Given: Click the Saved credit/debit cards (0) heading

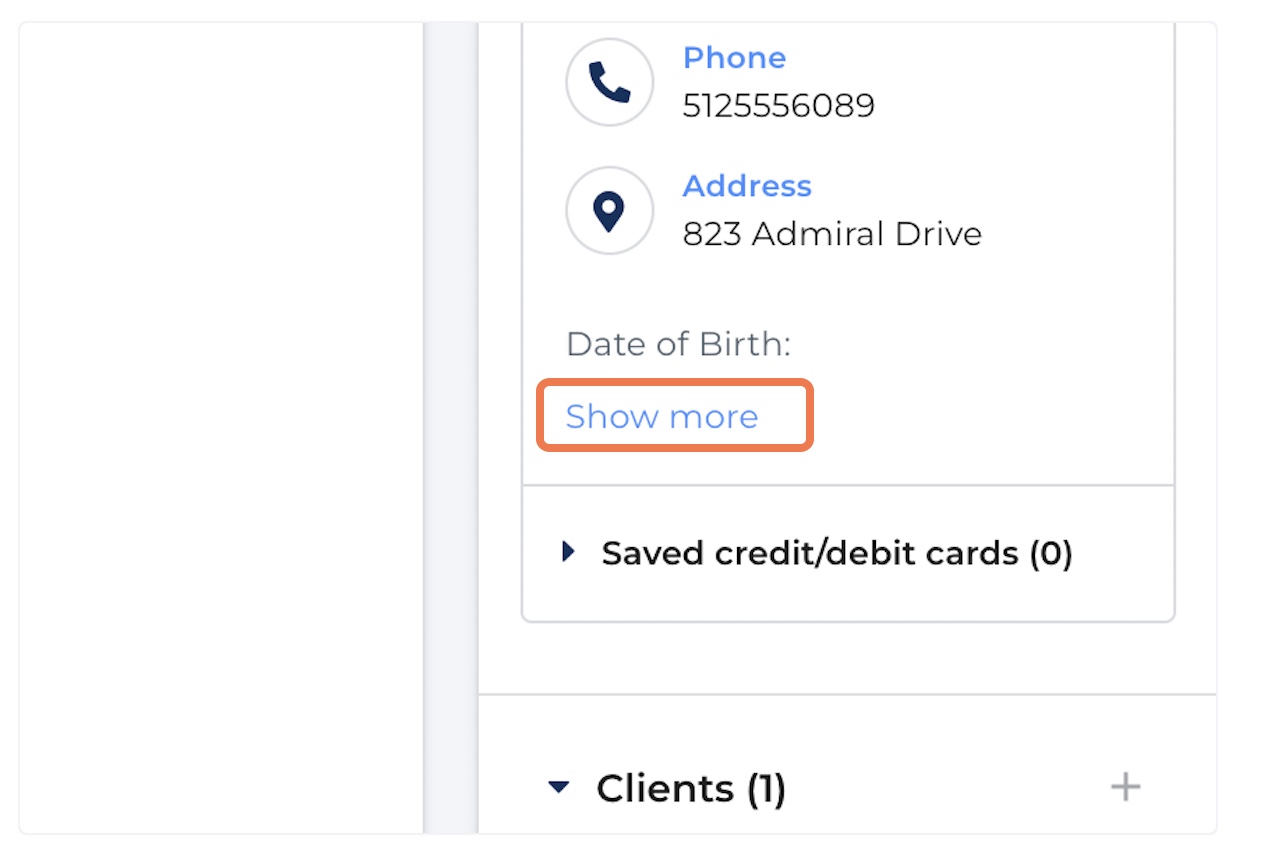Looking at the screenshot, I should (x=837, y=553).
